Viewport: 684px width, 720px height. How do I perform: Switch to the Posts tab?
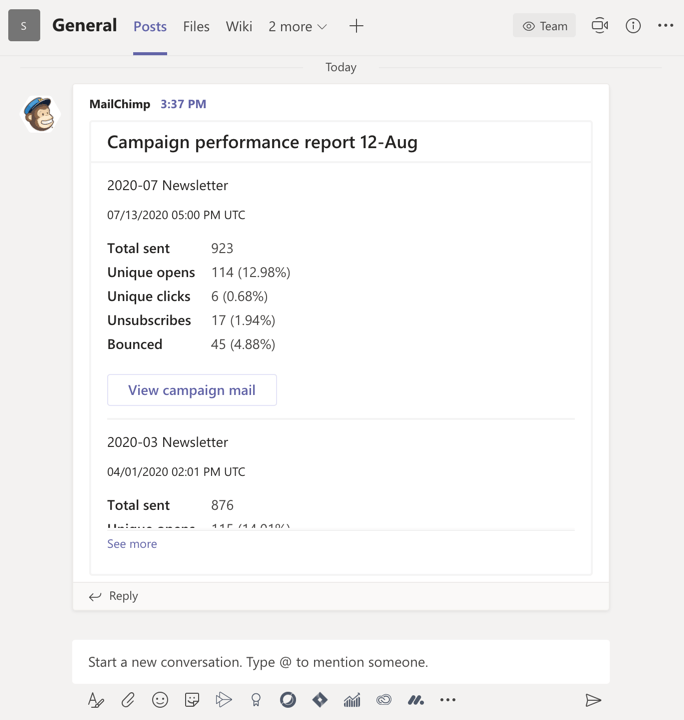[150, 26]
